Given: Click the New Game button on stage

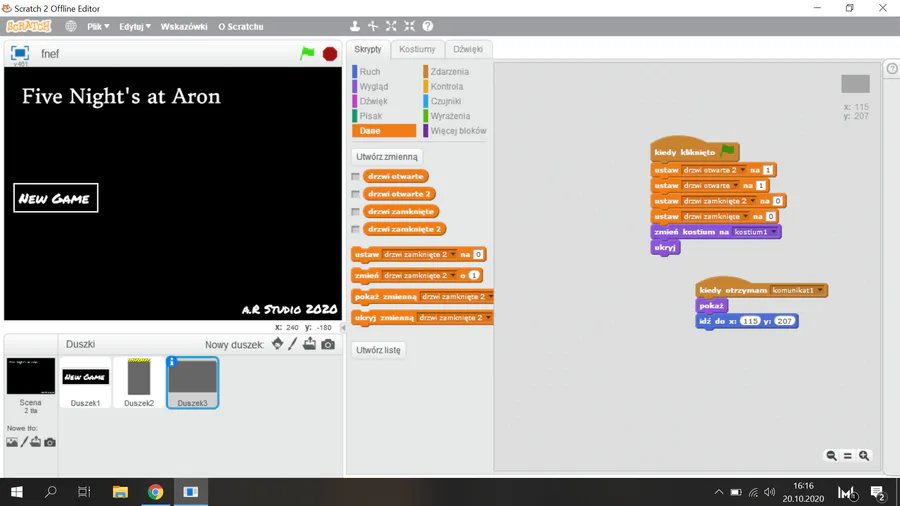Looking at the screenshot, I should click(x=56, y=198).
